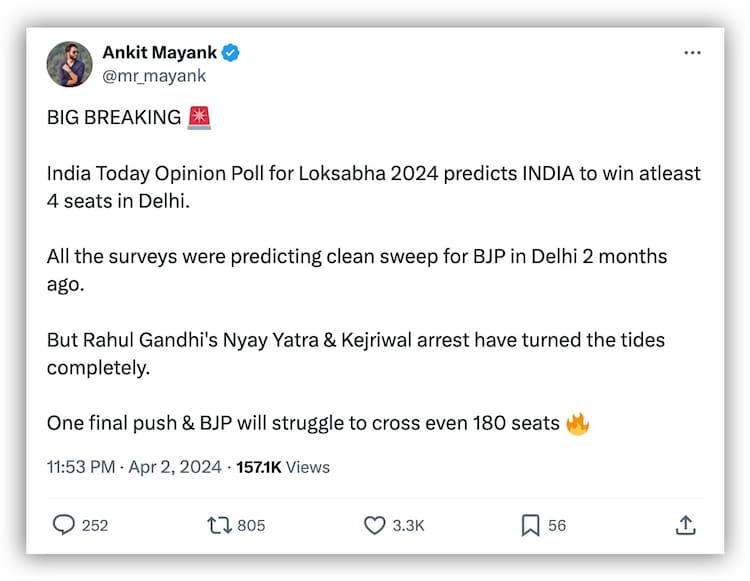This screenshot has height=581, width=750.
Task: Click the 56 bookmarks count
Action: tap(557, 525)
